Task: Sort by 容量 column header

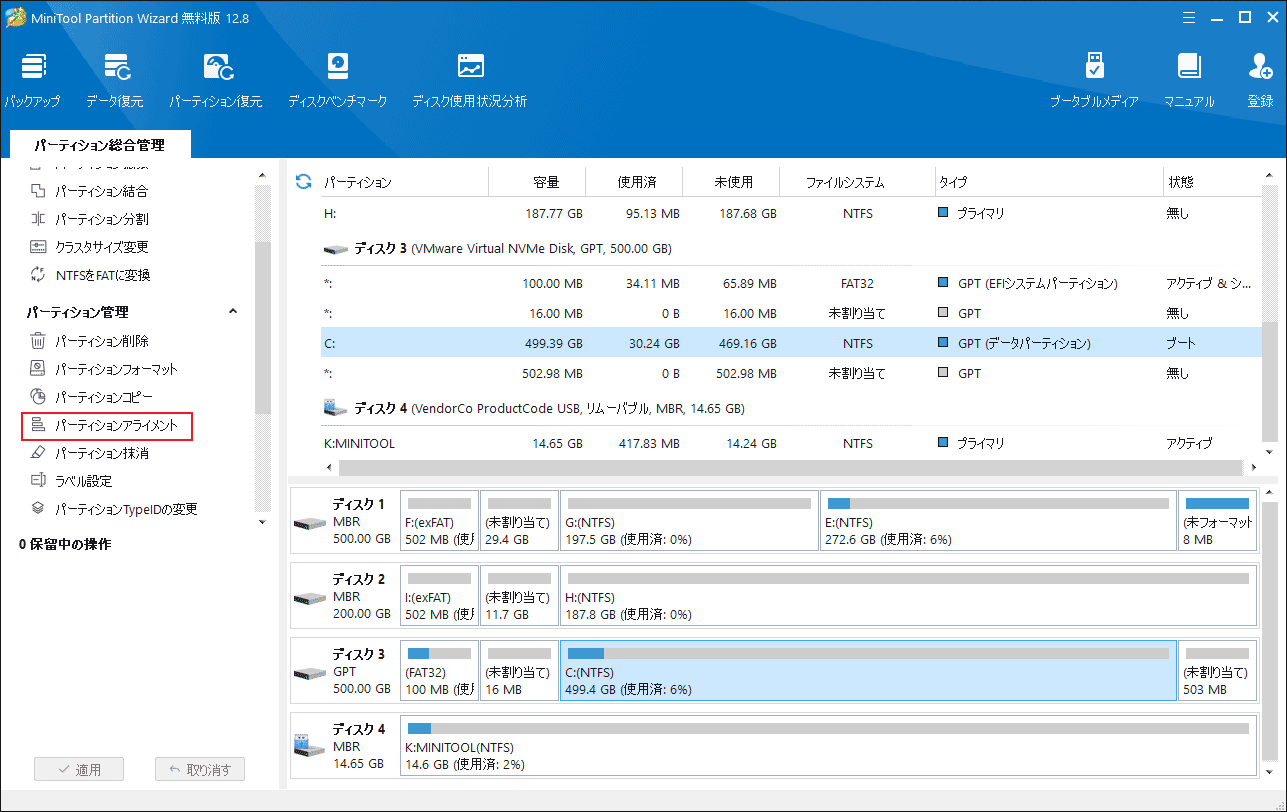Action: tap(546, 182)
